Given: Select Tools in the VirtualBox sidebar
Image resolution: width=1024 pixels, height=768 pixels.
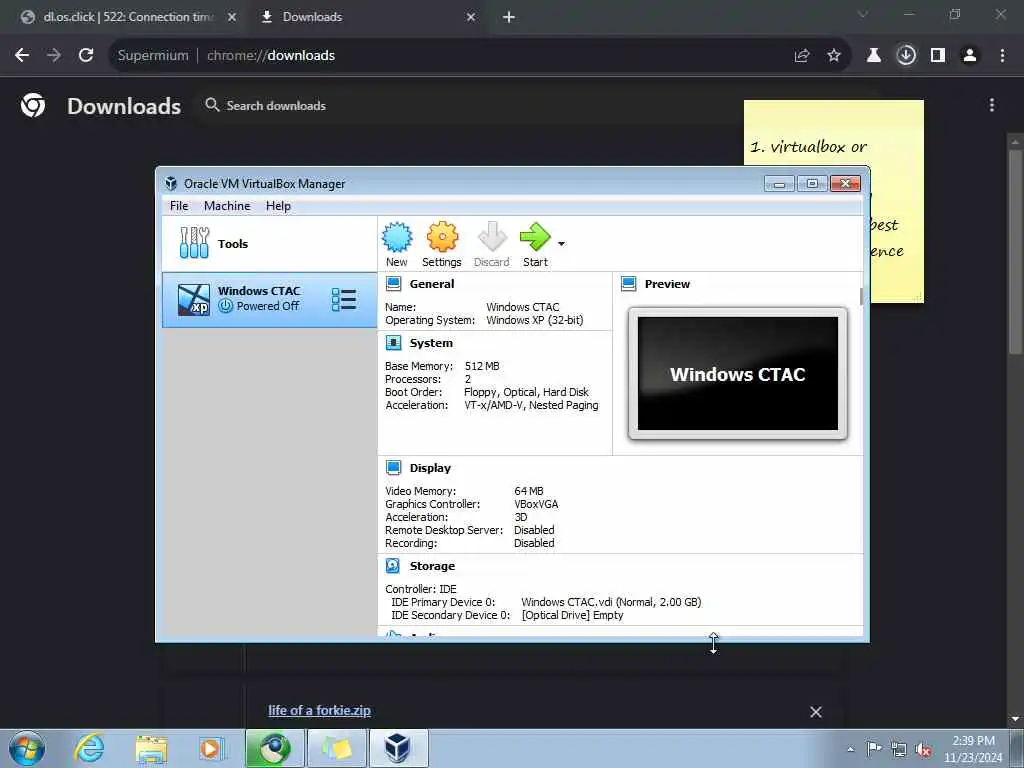Looking at the screenshot, I should tap(269, 244).
